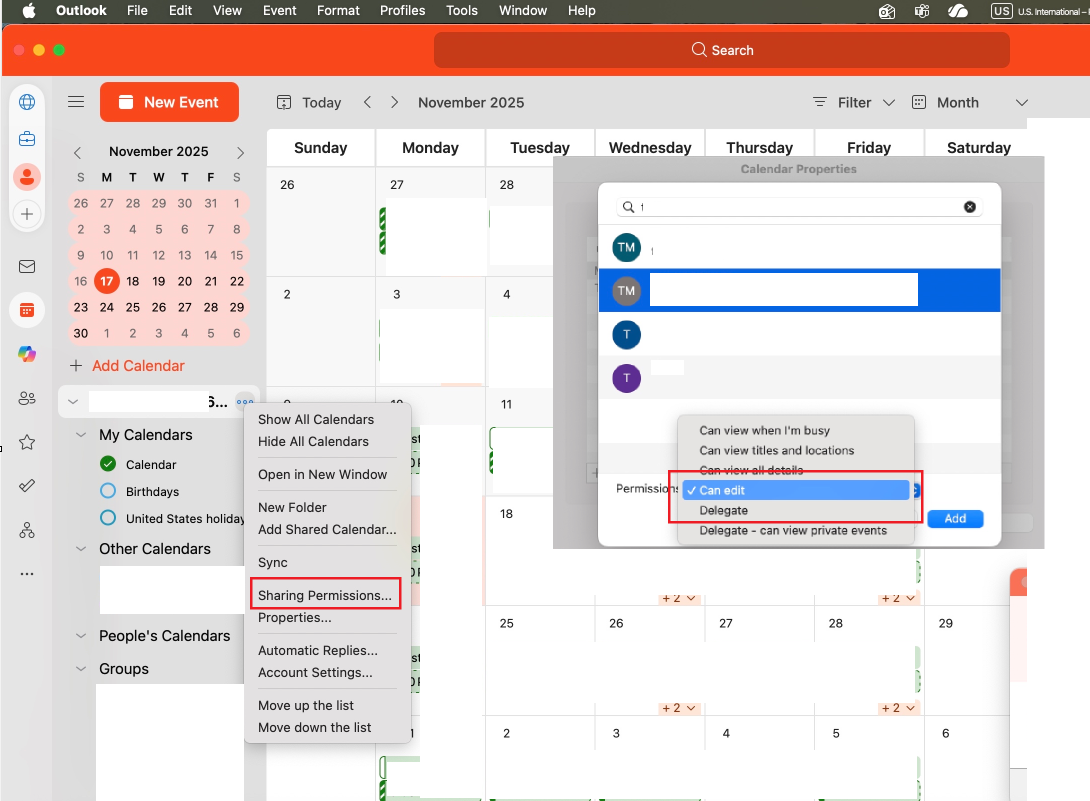Open the Month view dropdown
Viewport: 1090px width, 801px height.
pyautogui.click(x=970, y=102)
